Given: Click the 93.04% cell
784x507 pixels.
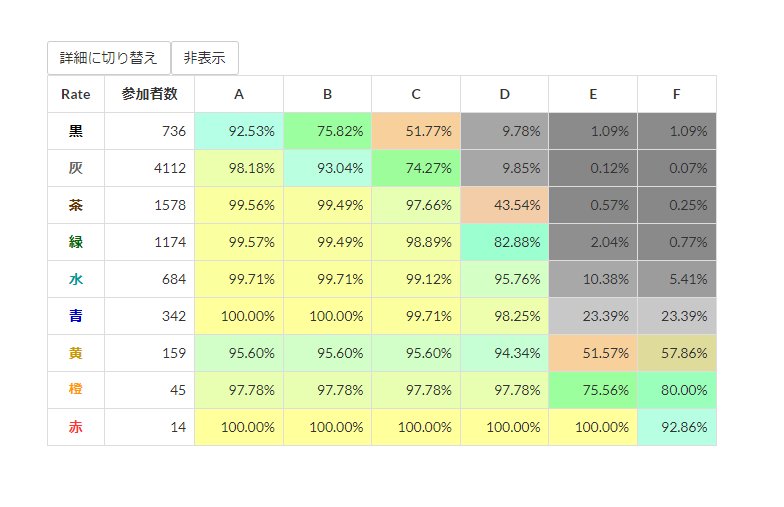Looking at the screenshot, I should [328, 168].
